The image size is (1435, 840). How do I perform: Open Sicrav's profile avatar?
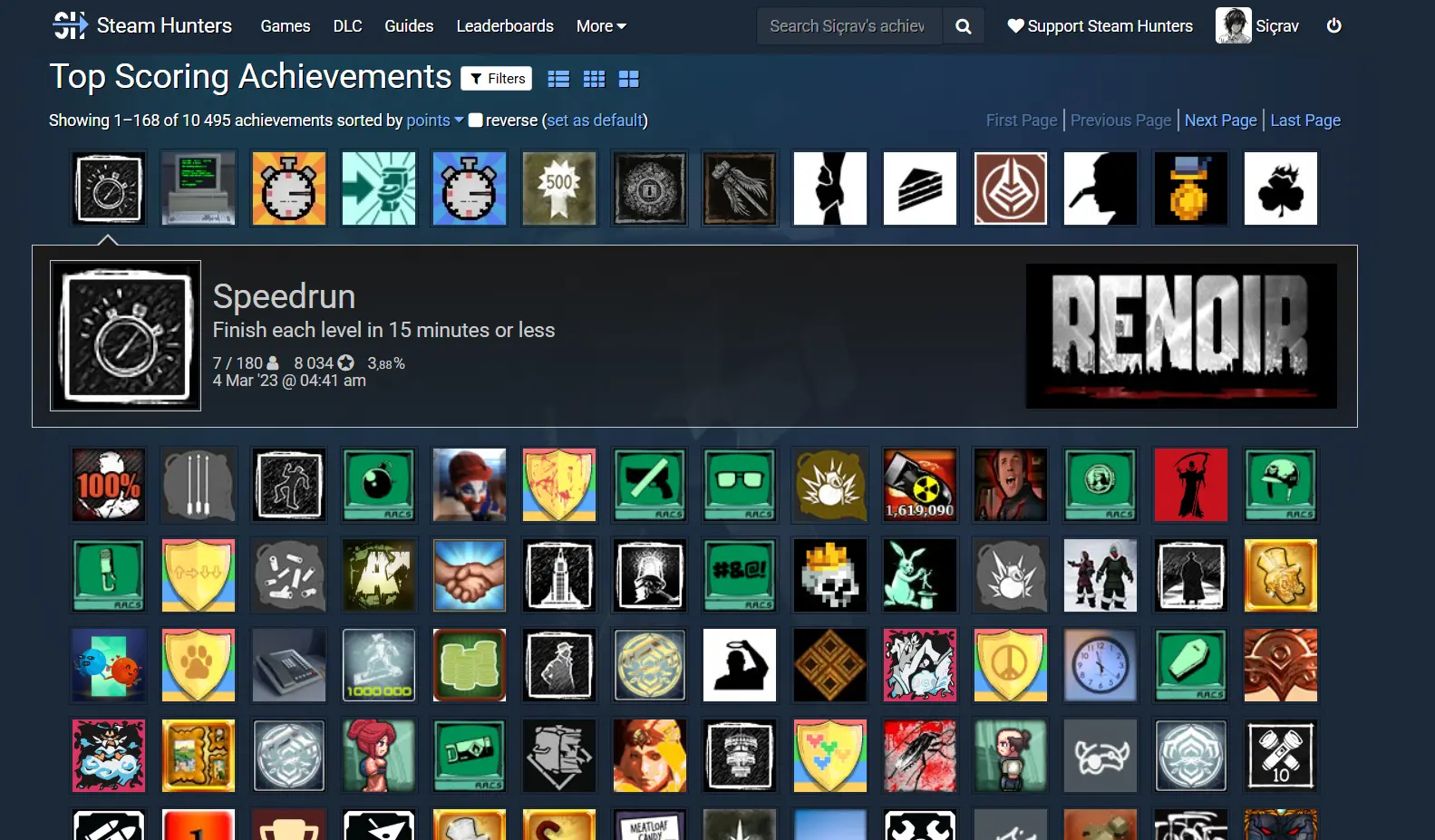click(x=1233, y=25)
